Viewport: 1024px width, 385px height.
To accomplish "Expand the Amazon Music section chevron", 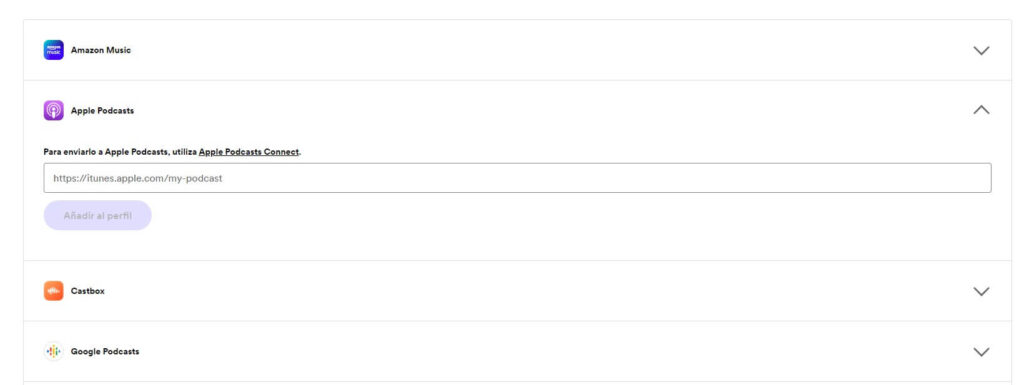I will (981, 50).
